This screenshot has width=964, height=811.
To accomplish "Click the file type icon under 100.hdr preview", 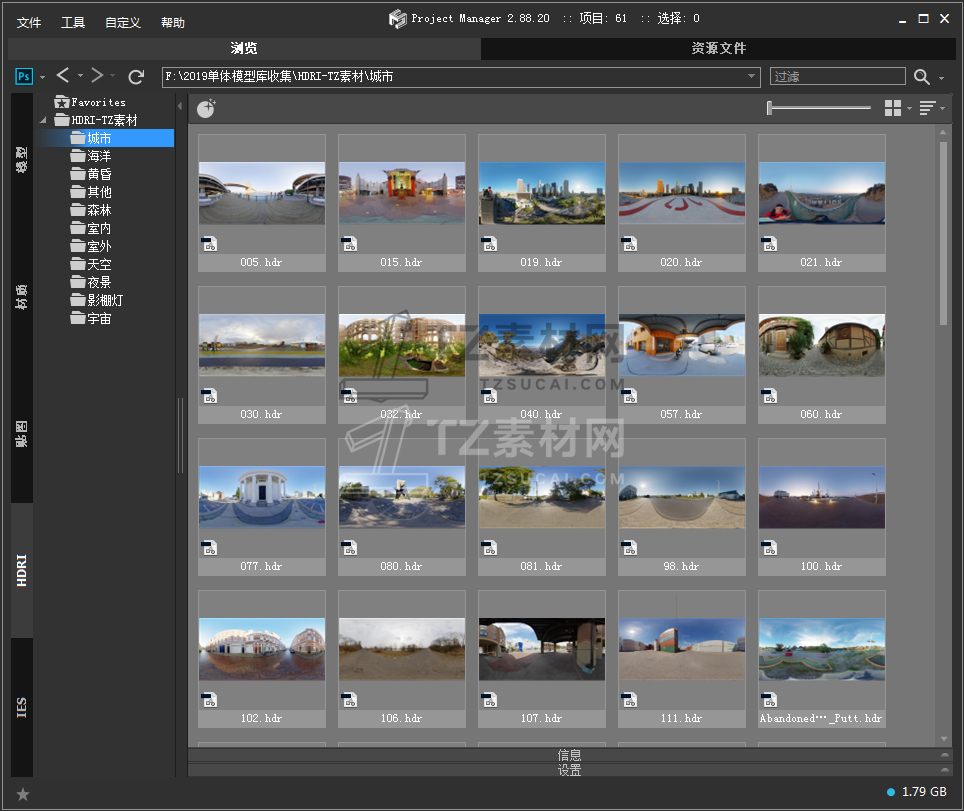I will 770,548.
